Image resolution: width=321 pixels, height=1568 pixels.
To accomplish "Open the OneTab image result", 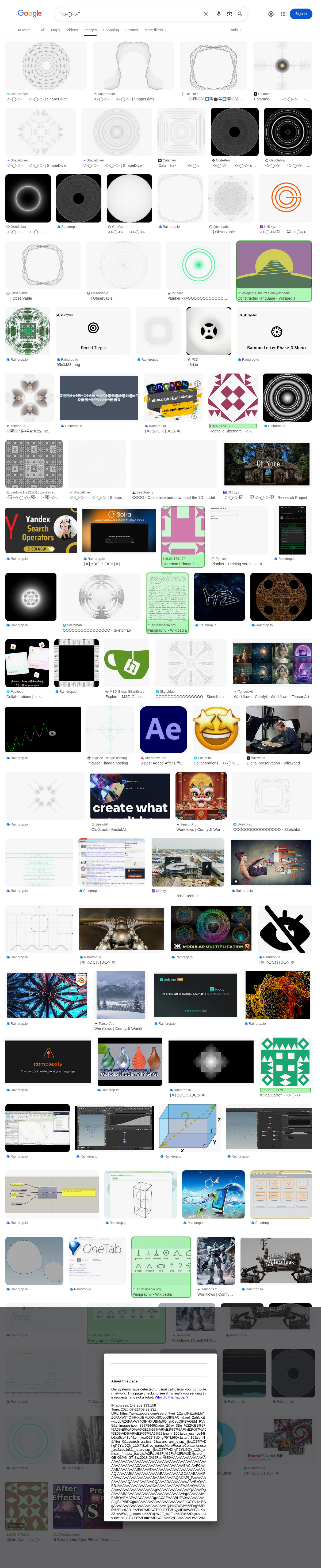I will pos(97,1261).
